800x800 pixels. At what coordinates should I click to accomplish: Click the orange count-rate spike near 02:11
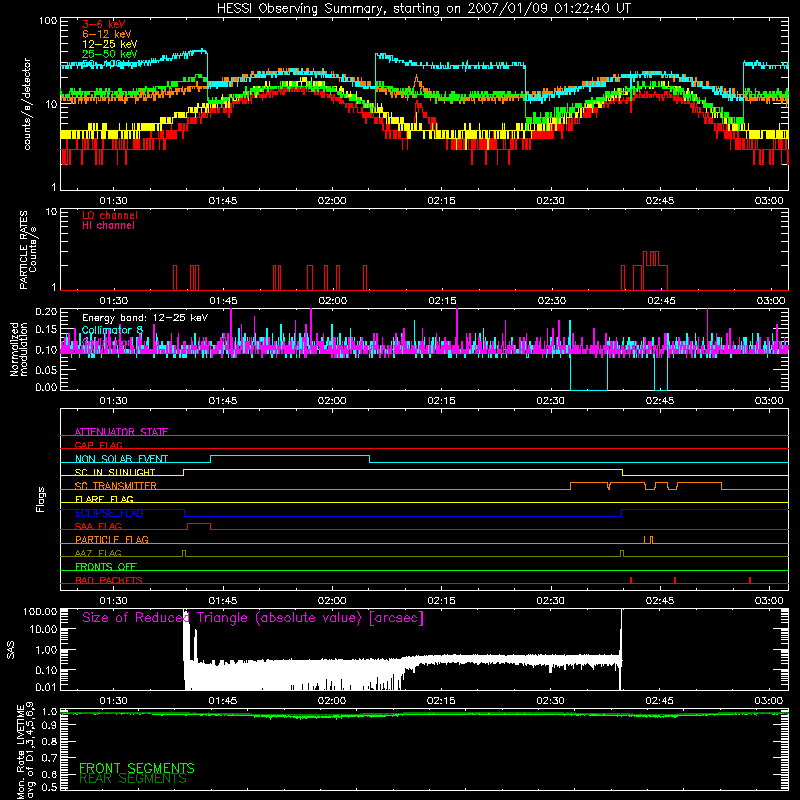417,81
